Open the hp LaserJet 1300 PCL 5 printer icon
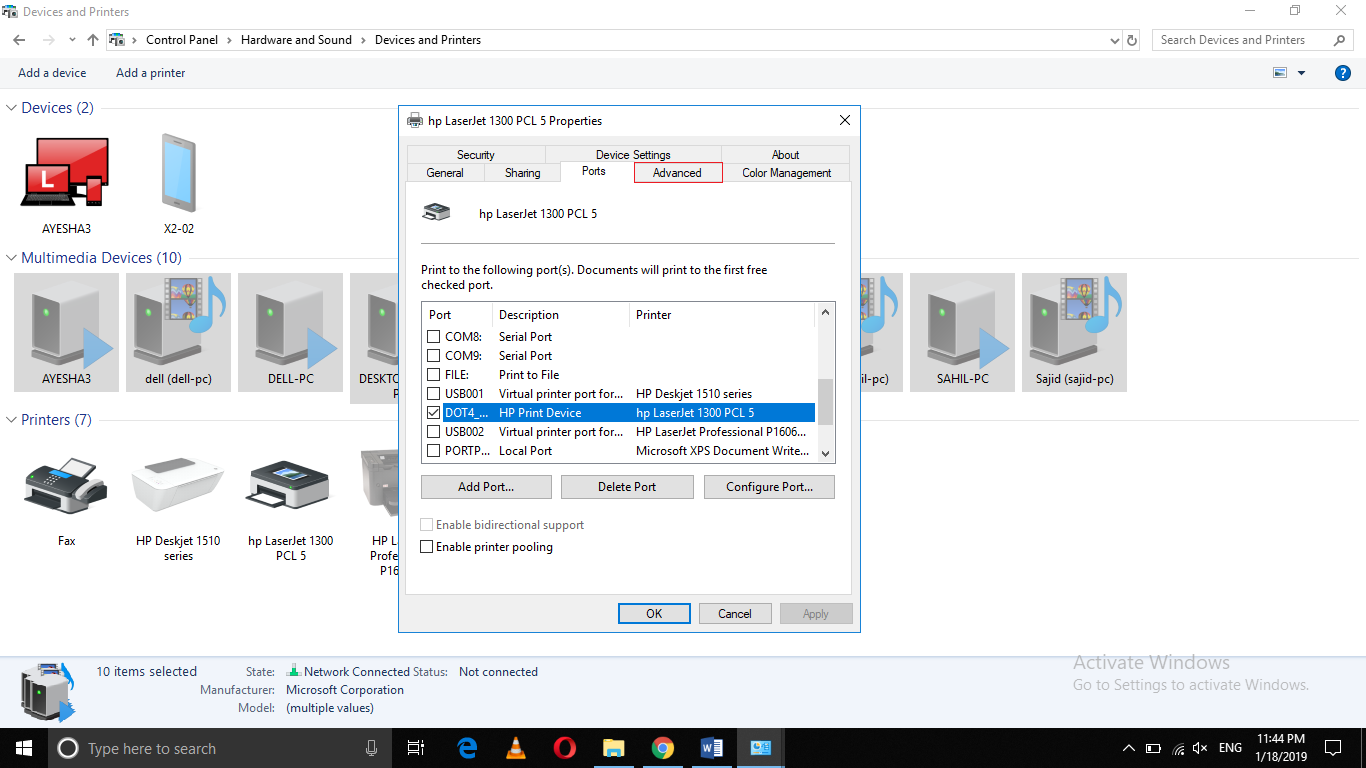This screenshot has width=1366, height=768. (290, 486)
